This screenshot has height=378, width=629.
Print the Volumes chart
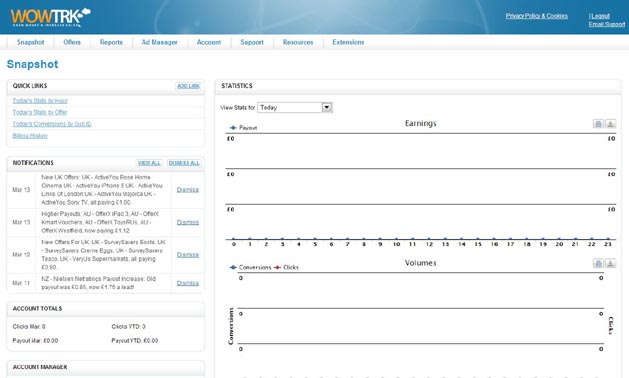598,263
